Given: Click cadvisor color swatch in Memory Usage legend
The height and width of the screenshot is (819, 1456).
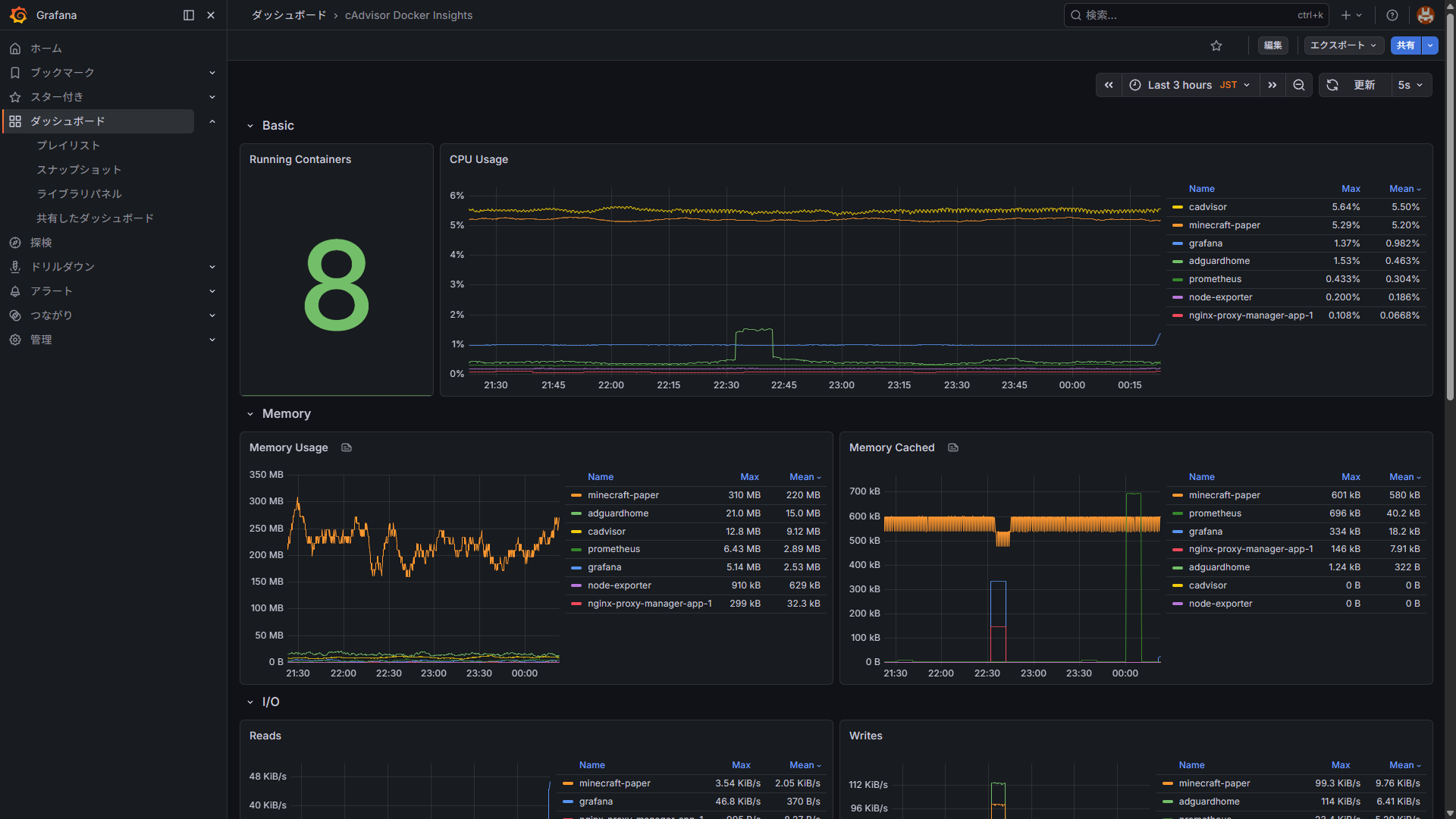Looking at the screenshot, I should [x=576, y=532].
